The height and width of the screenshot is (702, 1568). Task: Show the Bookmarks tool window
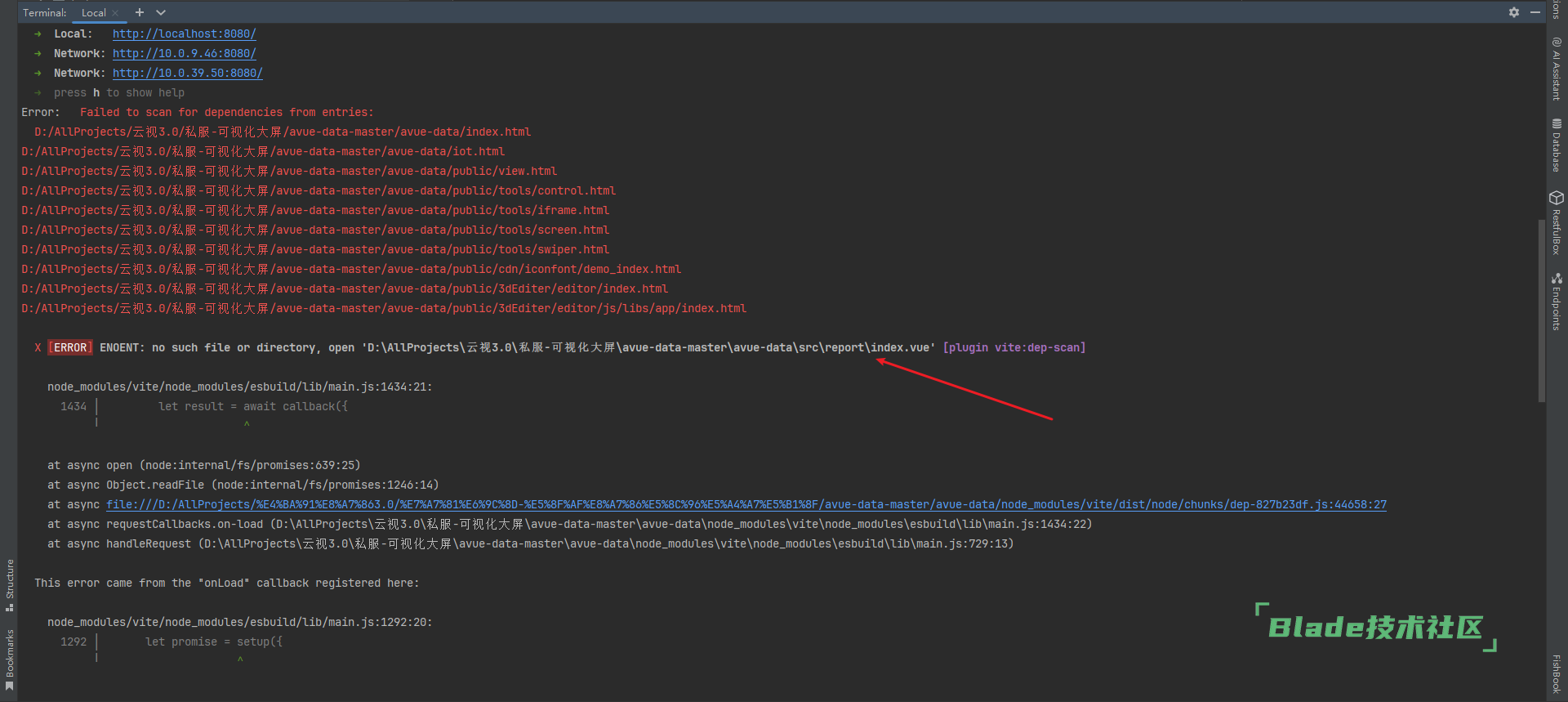[x=10, y=659]
